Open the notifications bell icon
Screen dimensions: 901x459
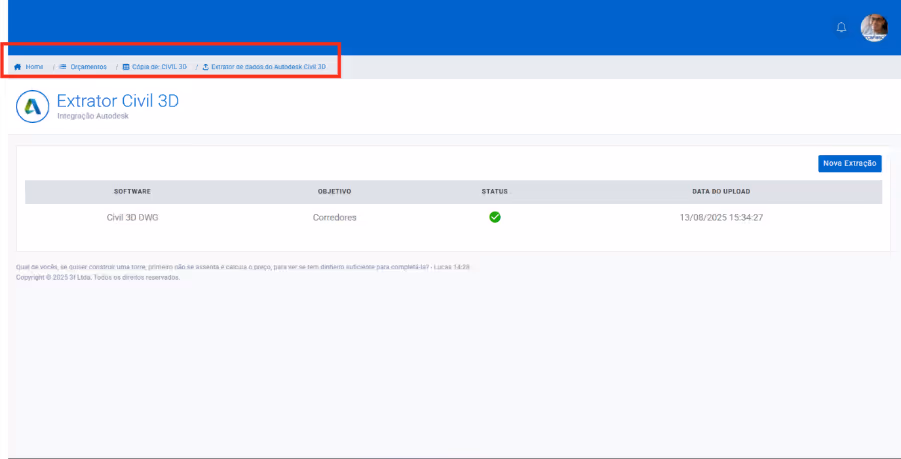[841, 28]
